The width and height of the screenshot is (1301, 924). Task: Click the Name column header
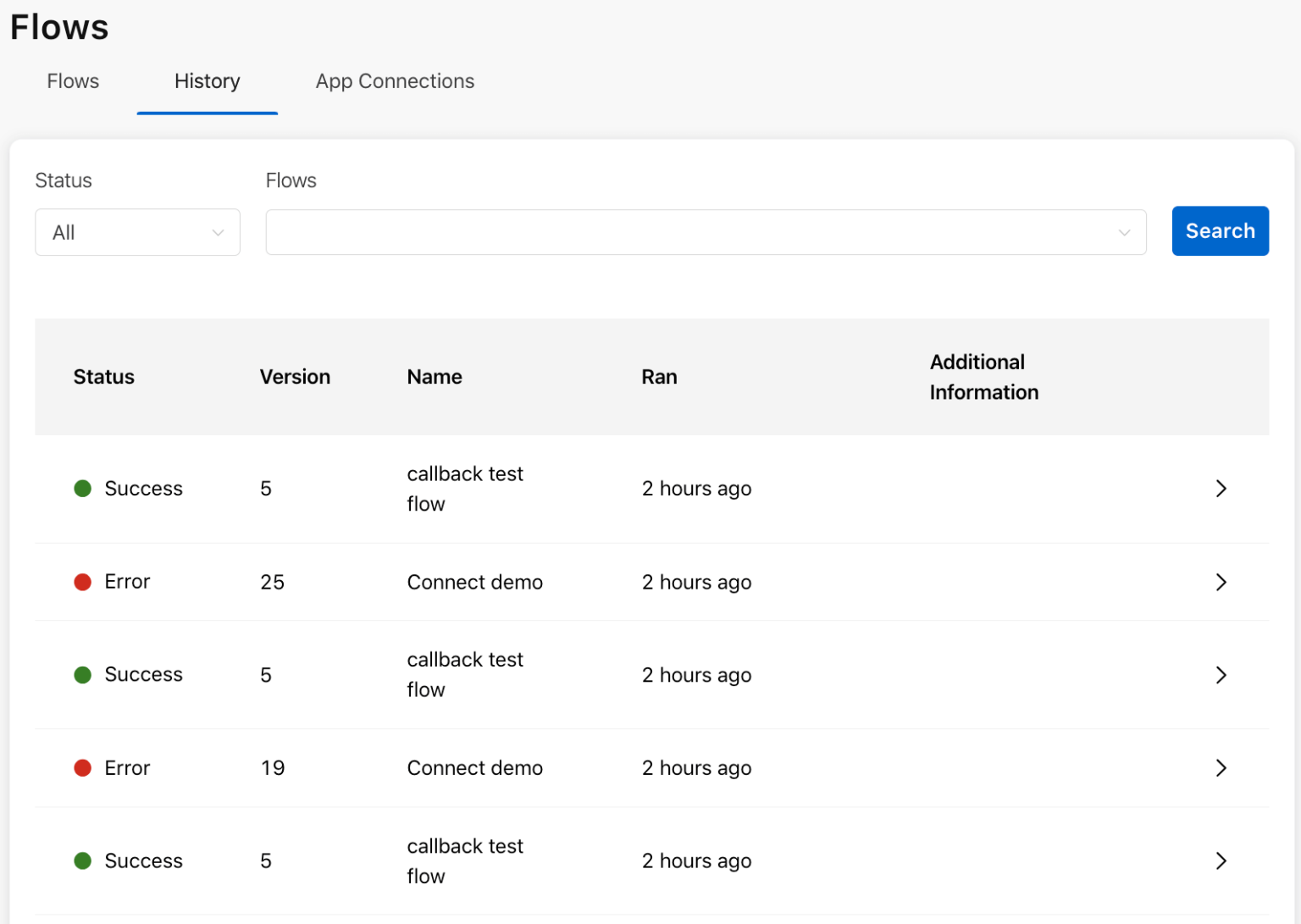[x=434, y=377]
